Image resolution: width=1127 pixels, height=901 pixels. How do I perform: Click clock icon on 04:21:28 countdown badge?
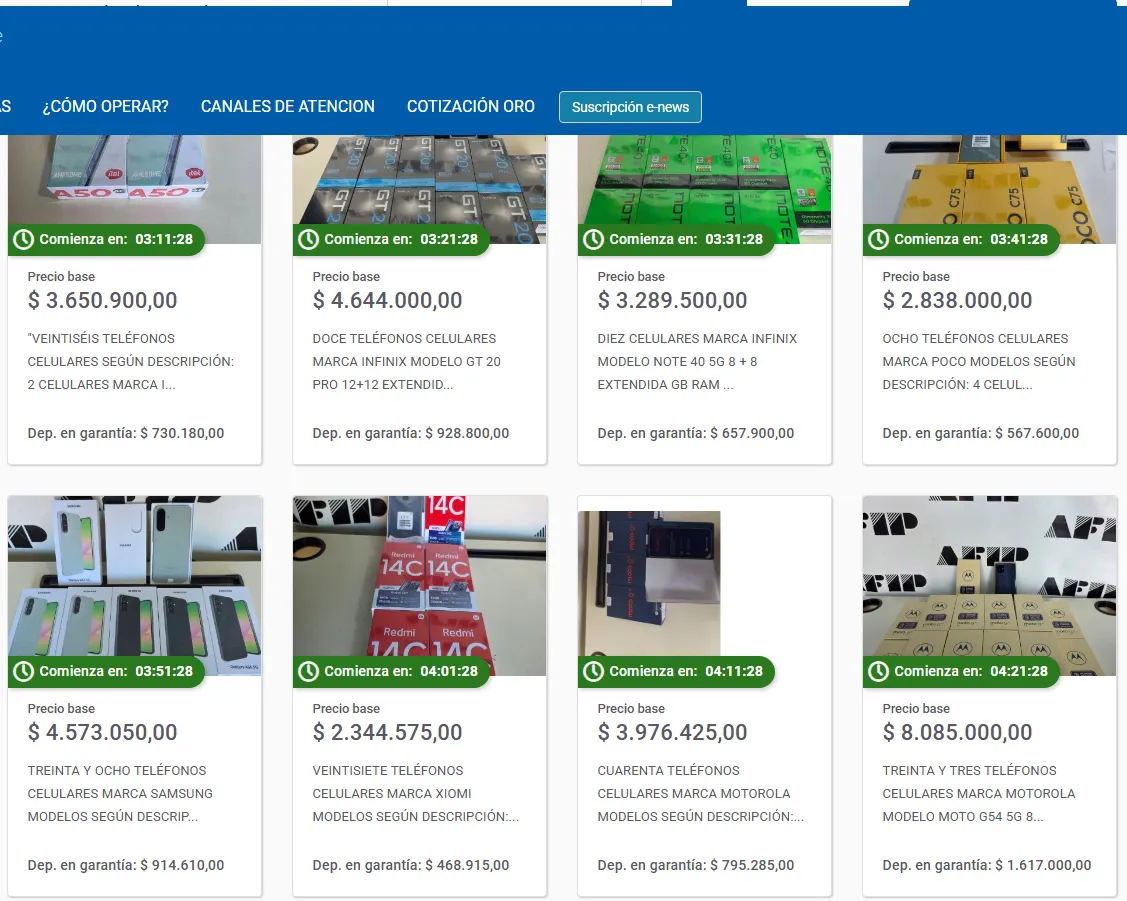point(879,671)
